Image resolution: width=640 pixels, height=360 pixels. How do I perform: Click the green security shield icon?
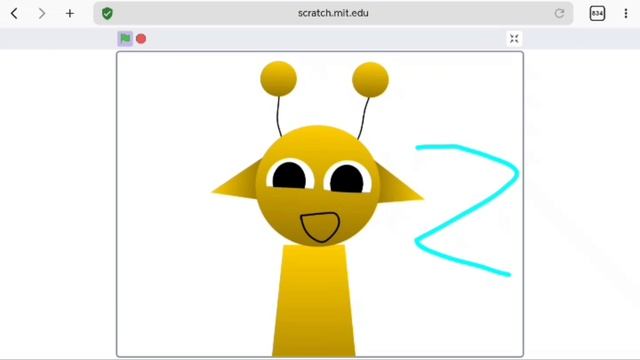pos(107,13)
